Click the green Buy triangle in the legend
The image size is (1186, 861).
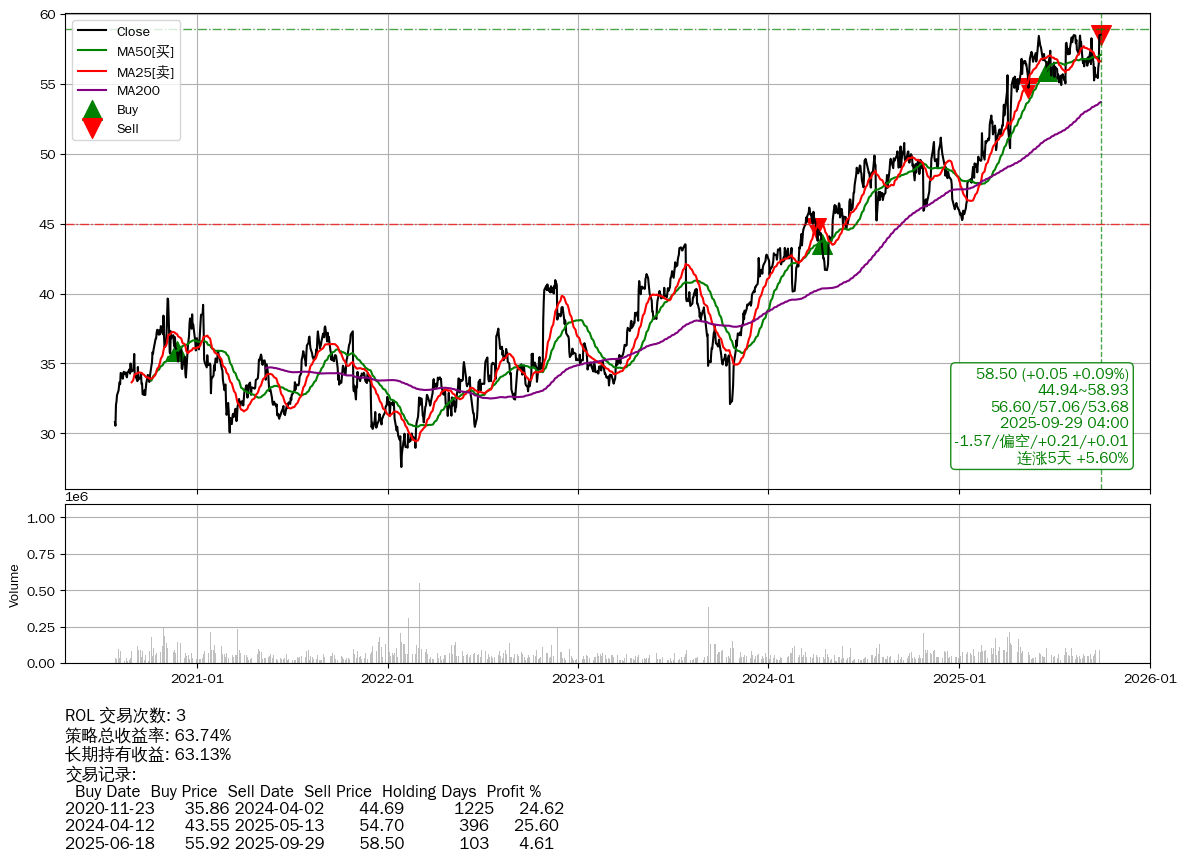click(x=92, y=110)
